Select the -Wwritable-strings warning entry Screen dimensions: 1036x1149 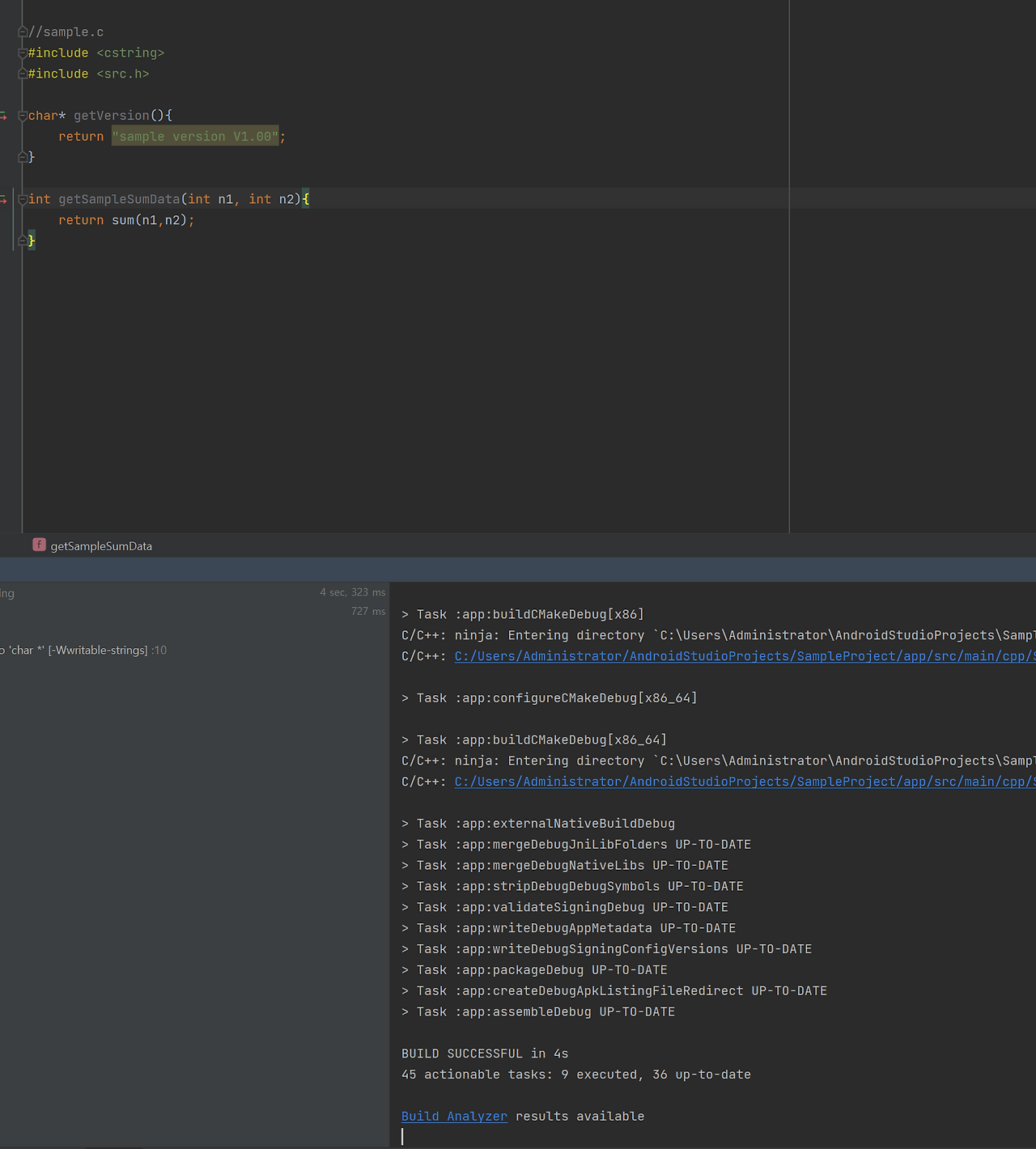point(83,650)
